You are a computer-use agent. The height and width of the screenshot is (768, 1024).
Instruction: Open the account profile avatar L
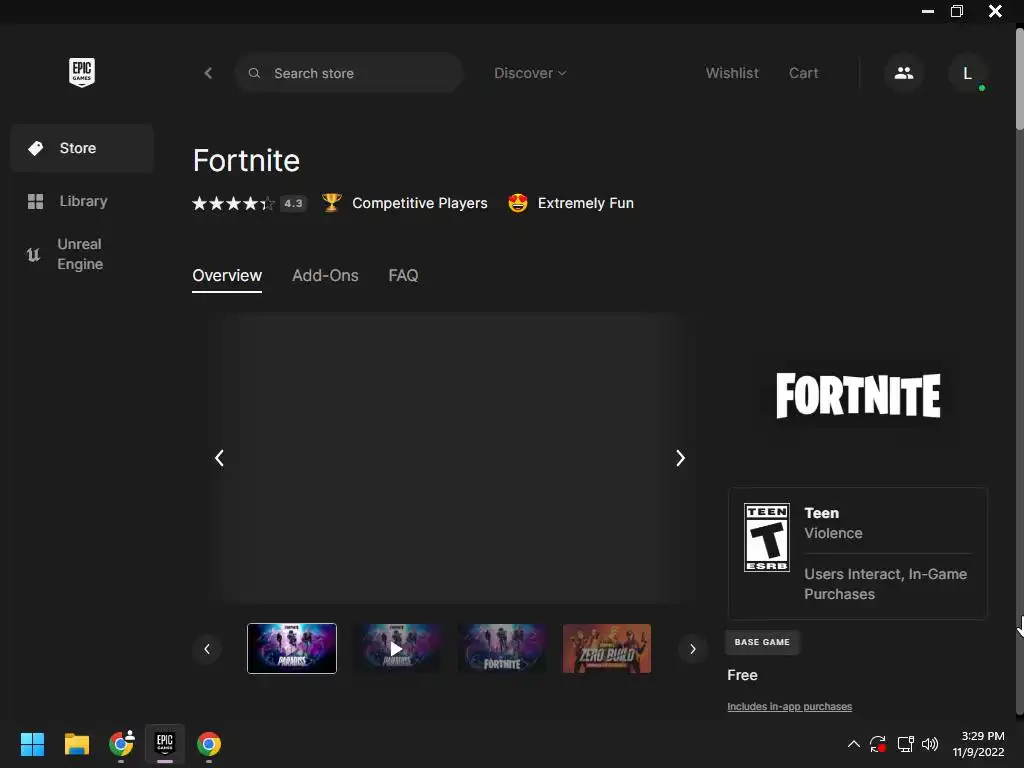point(967,72)
